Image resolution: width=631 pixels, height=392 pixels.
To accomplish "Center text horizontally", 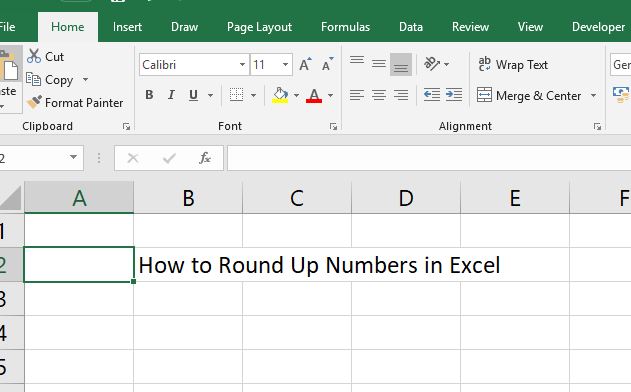I will pos(379,95).
